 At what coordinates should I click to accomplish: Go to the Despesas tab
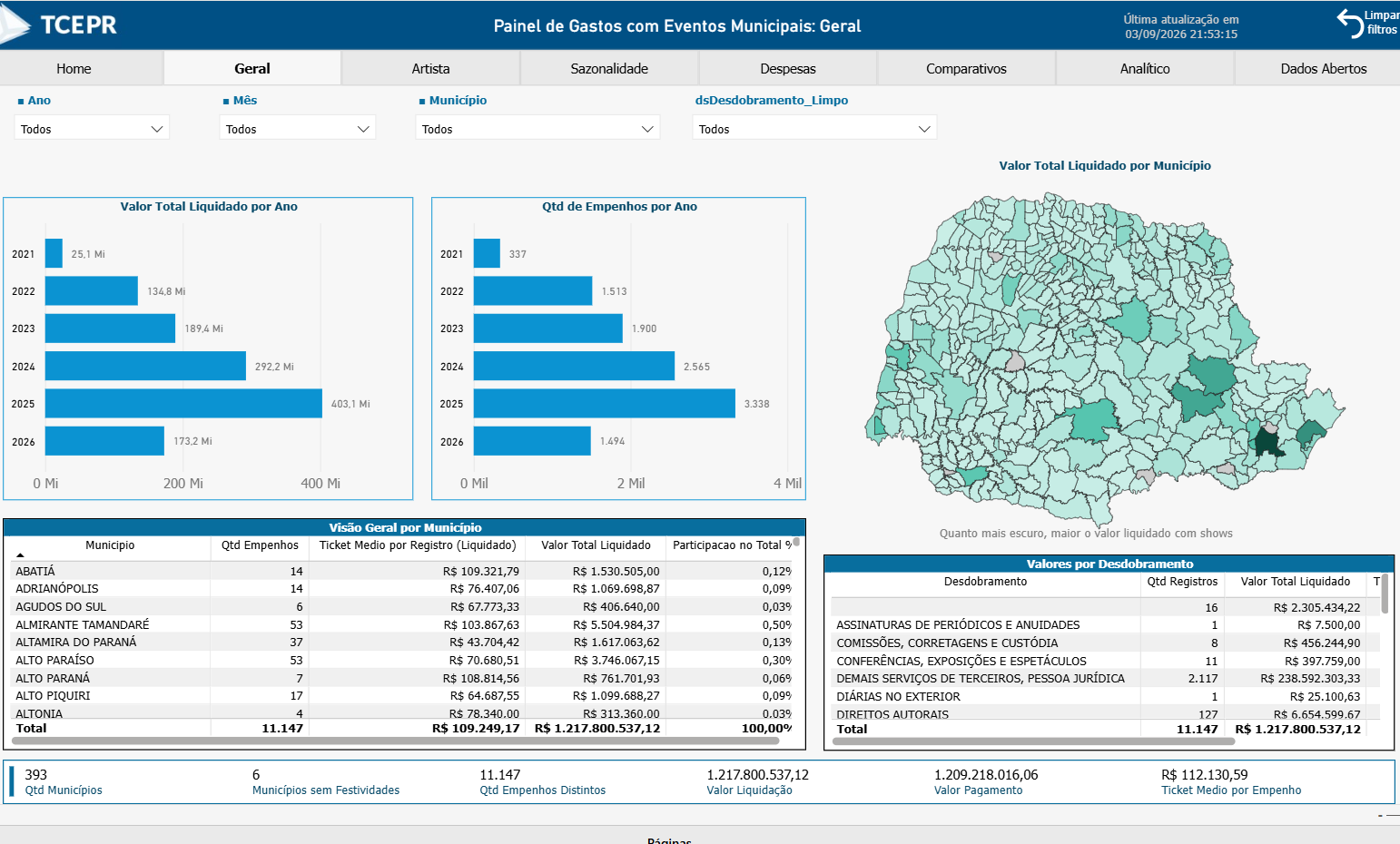tap(788, 69)
